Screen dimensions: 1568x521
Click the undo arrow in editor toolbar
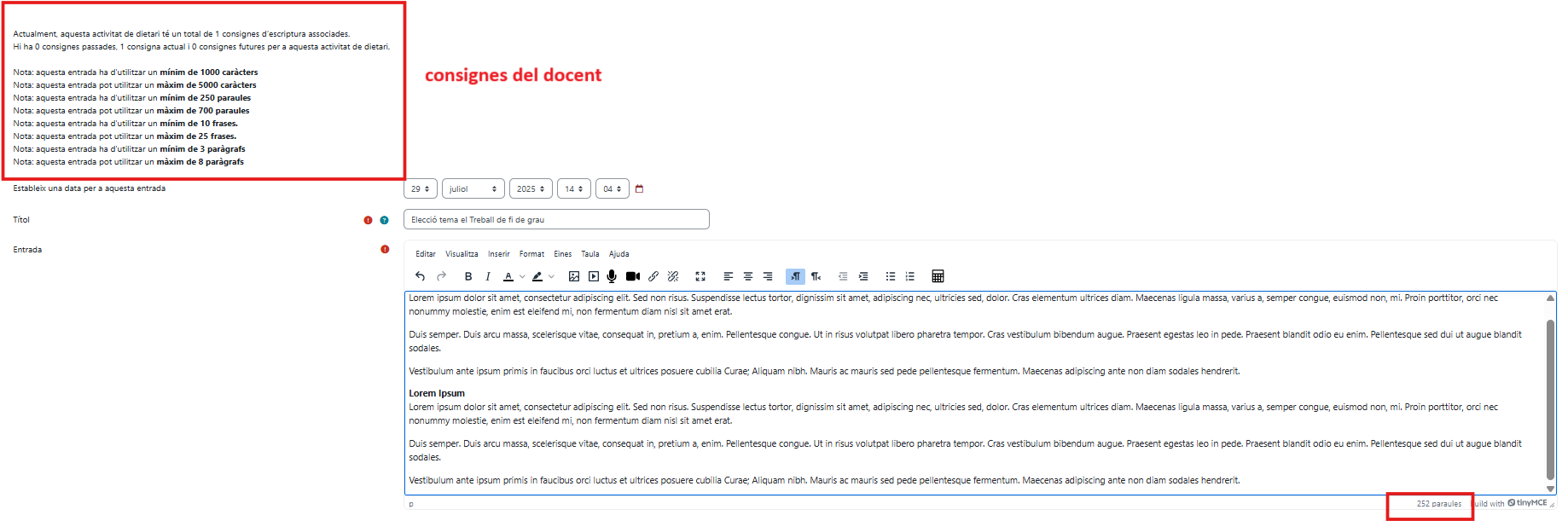click(x=420, y=276)
